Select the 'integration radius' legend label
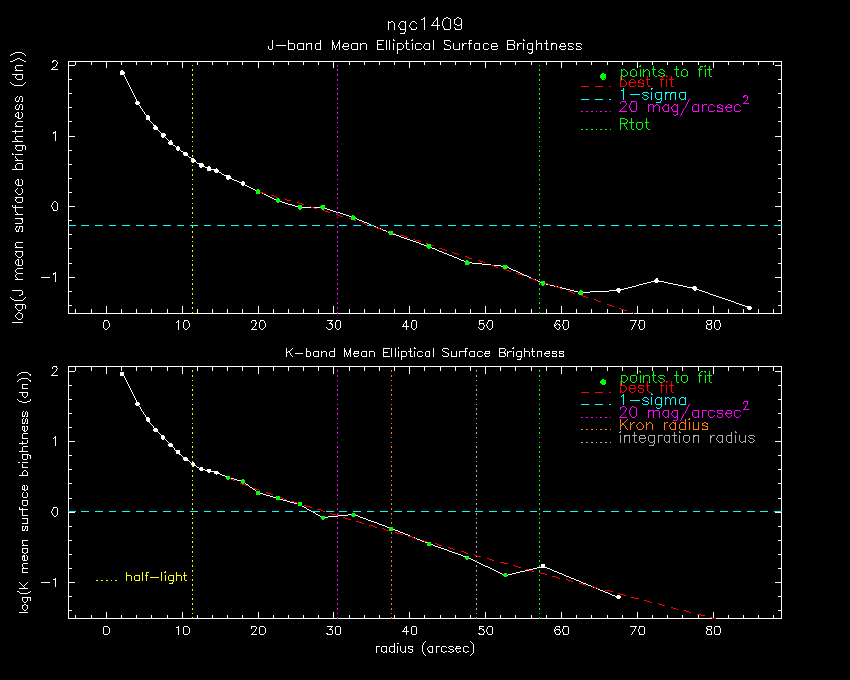The image size is (850, 680). [687, 438]
